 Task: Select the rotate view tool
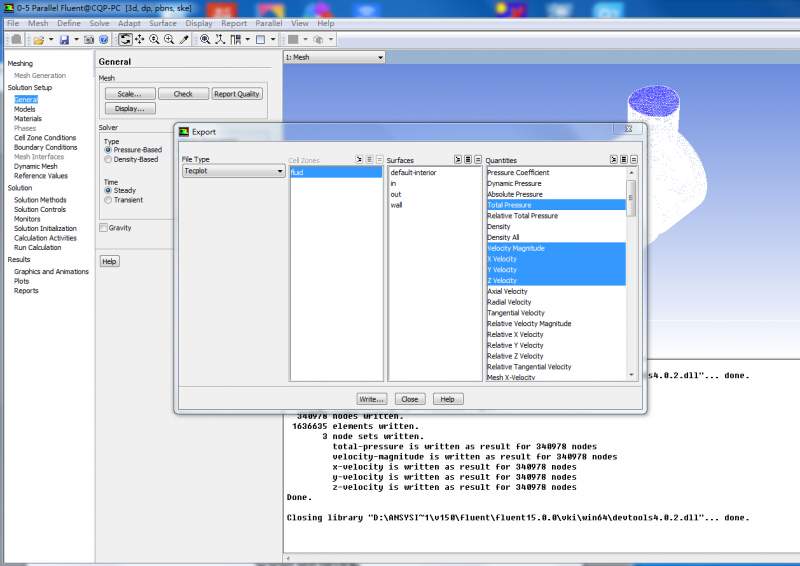click(x=125, y=39)
